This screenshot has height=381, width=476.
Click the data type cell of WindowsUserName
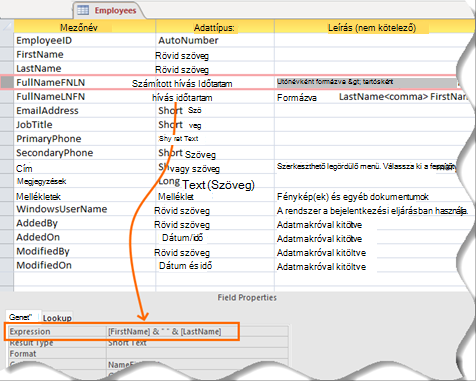pyautogui.click(x=215, y=210)
